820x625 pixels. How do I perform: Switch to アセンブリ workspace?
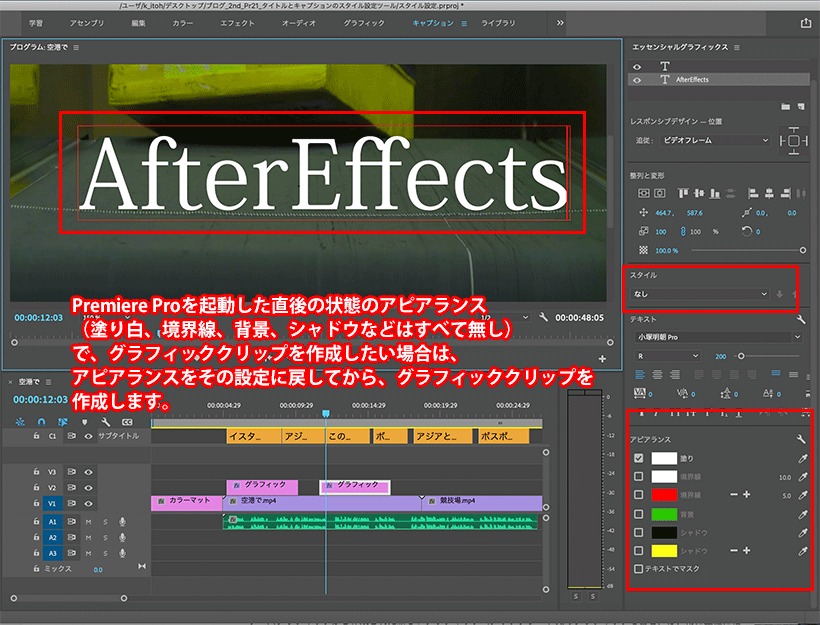click(87, 24)
